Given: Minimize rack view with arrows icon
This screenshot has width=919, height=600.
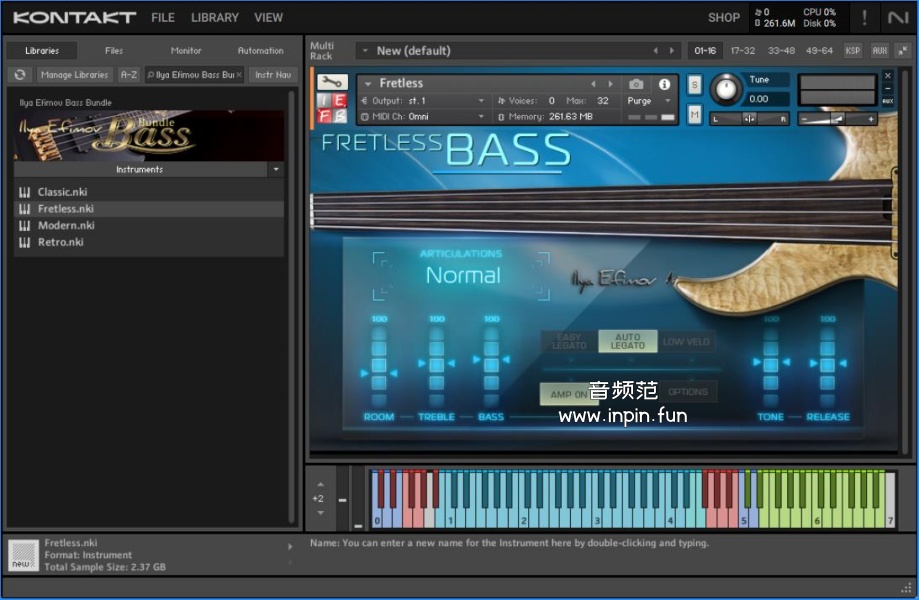Looking at the screenshot, I should coord(903,50).
